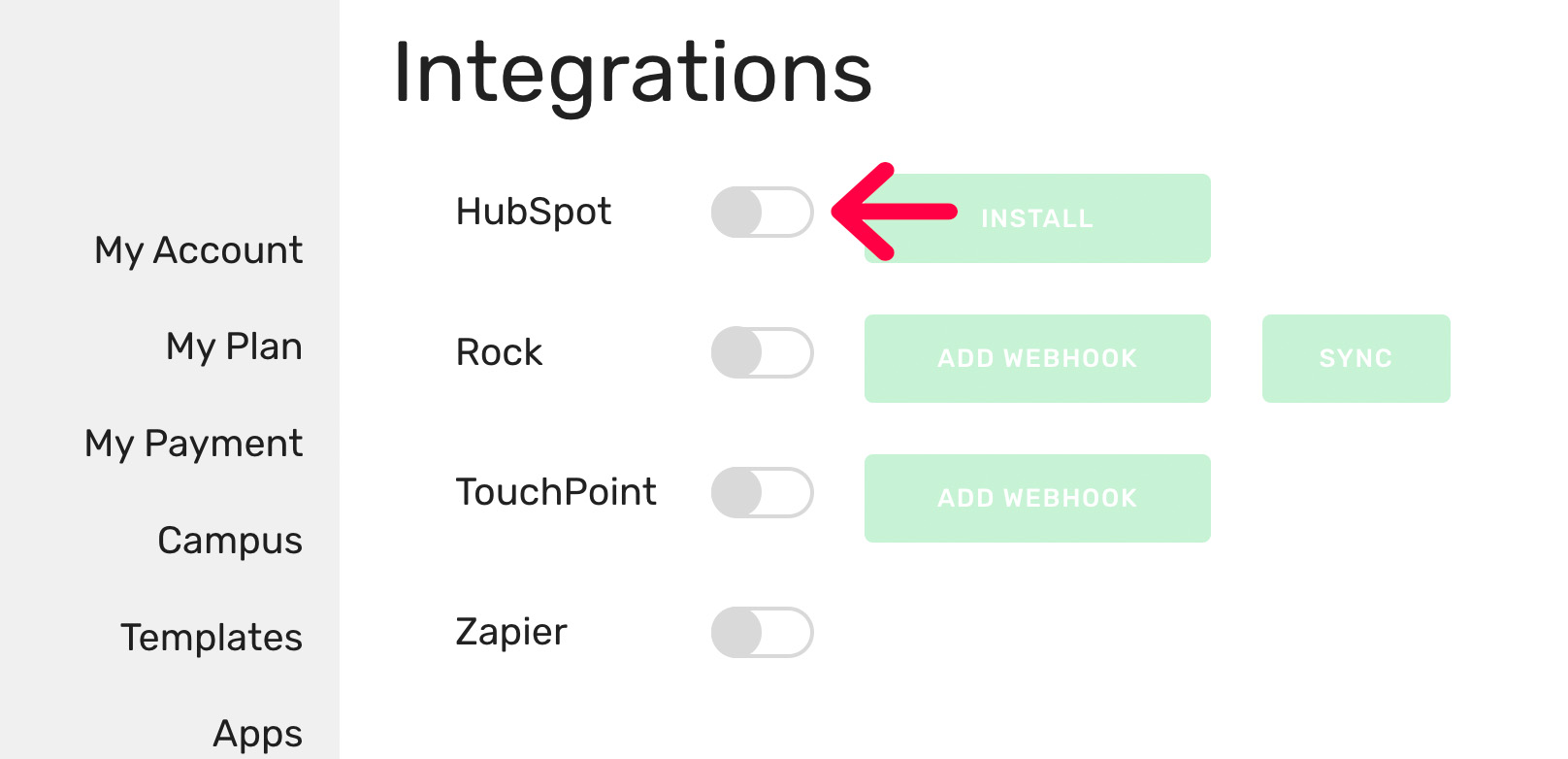Screen dimensions: 1568x759
Task: Enable the HubSpot integration toggle
Action: click(763, 213)
